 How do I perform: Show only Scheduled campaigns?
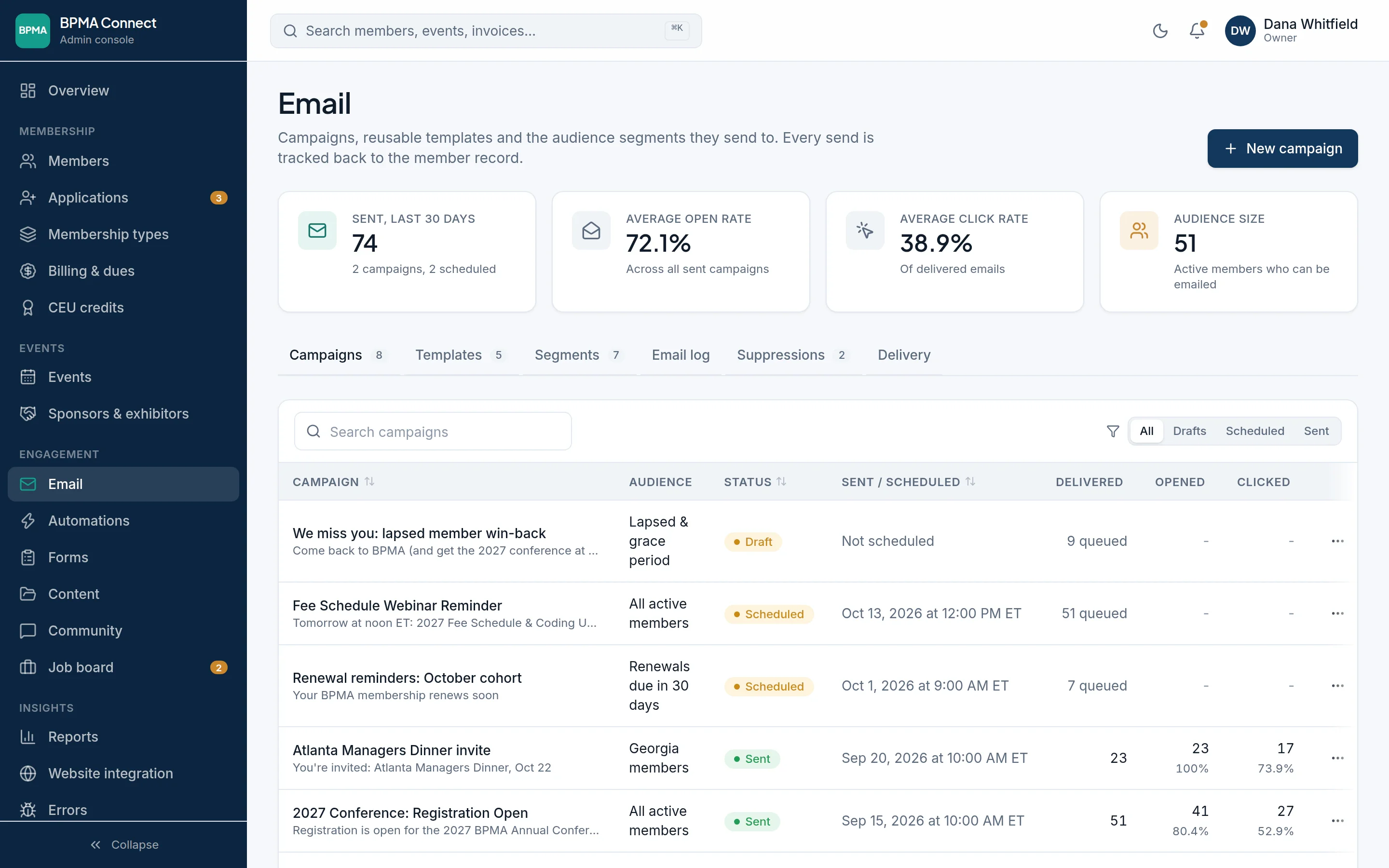(1255, 431)
